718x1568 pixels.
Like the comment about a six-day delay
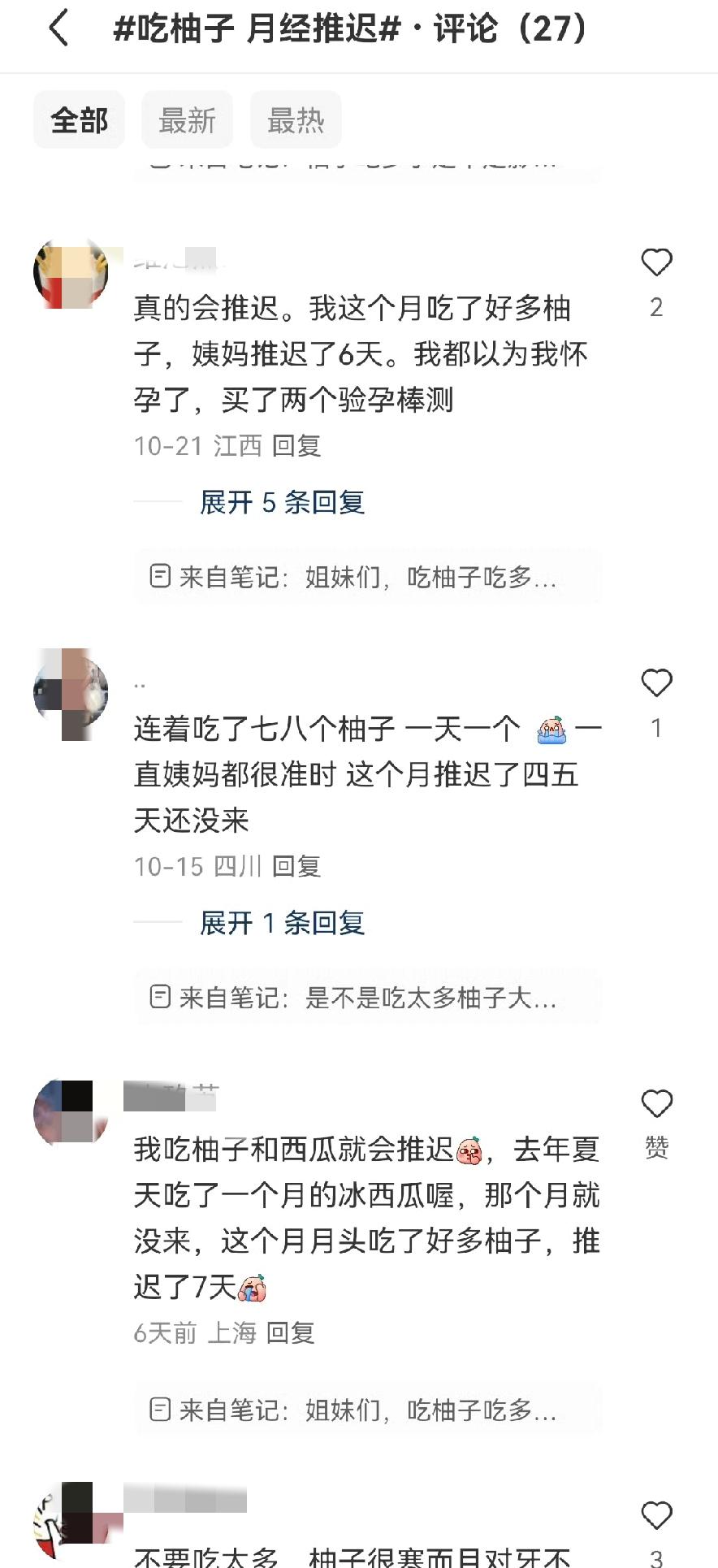pyautogui.click(x=656, y=262)
